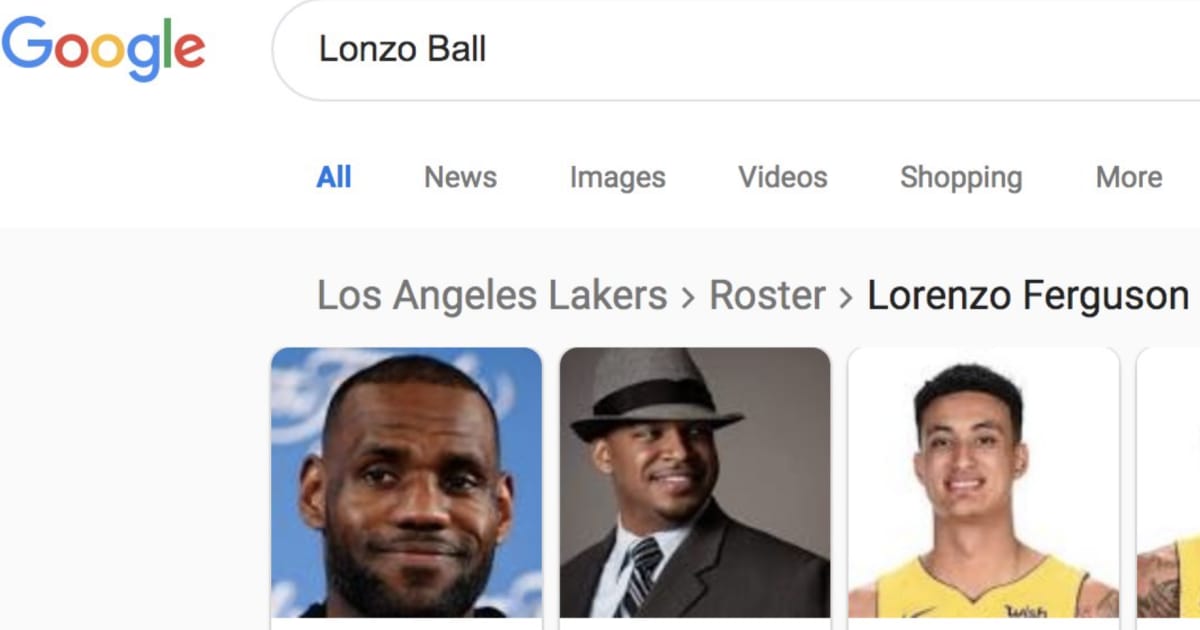Go to the Videos tab
Viewport: 1200px width, 630px height.
[783, 177]
